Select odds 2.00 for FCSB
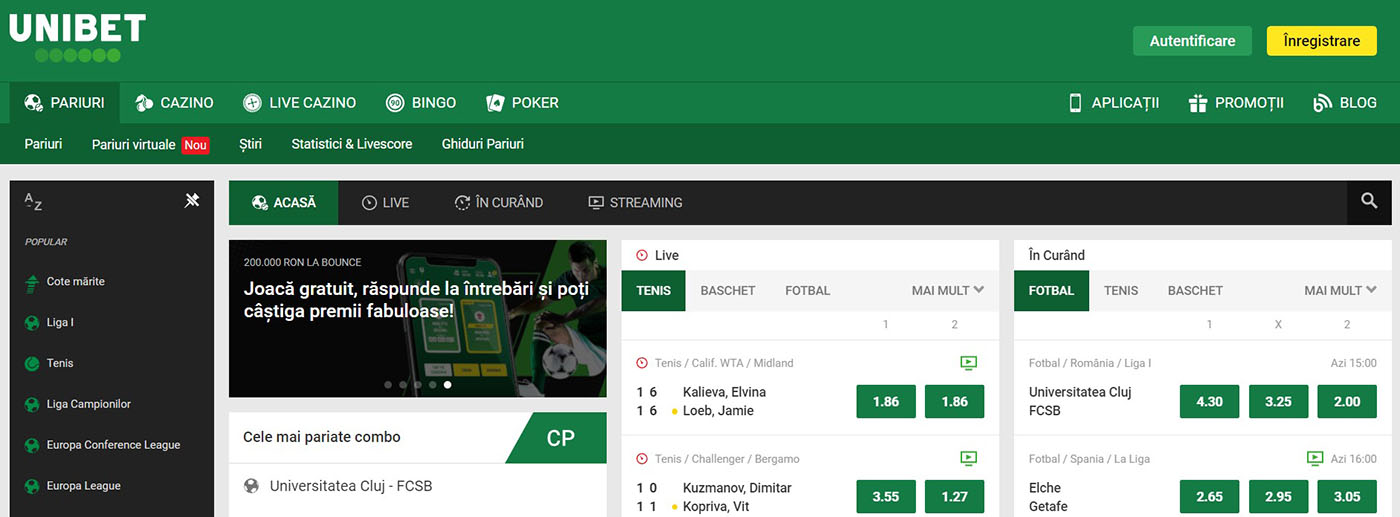 (1347, 401)
